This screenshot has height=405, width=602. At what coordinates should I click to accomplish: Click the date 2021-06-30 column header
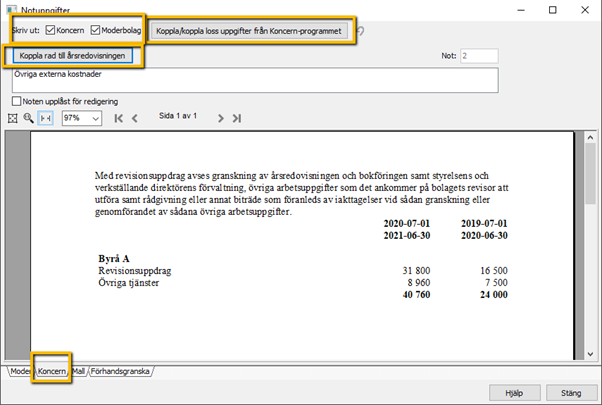[x=407, y=236]
